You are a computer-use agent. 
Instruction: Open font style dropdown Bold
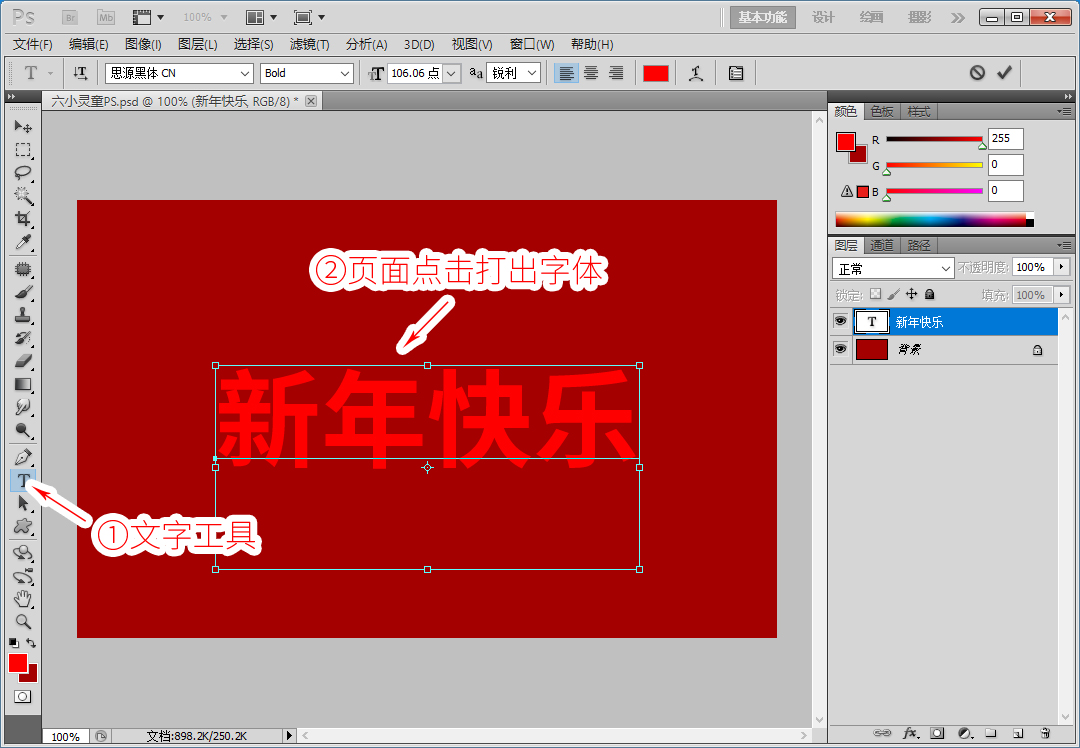pos(307,73)
